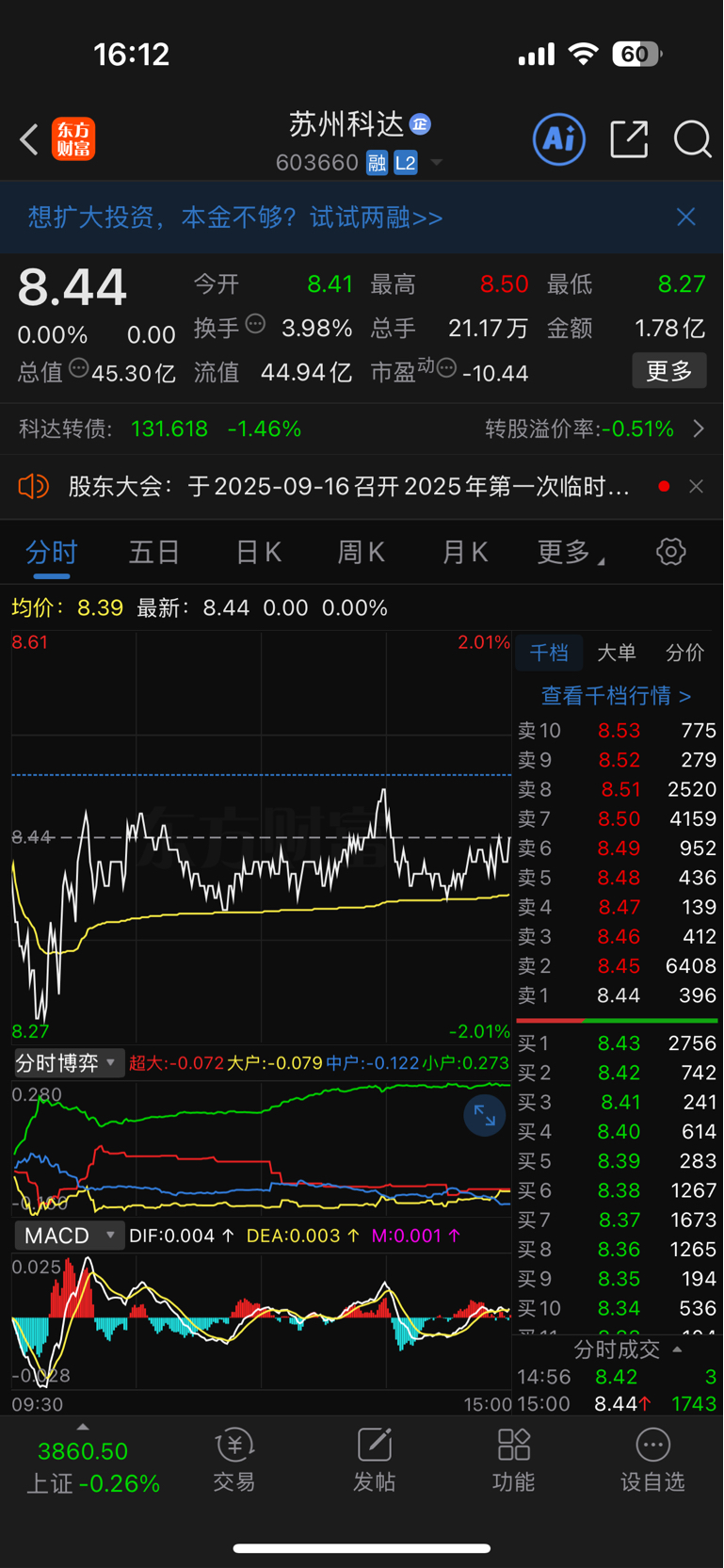Open MACD indicator dropdown
Image resolution: width=724 pixels, height=1568 pixels.
[69, 1236]
